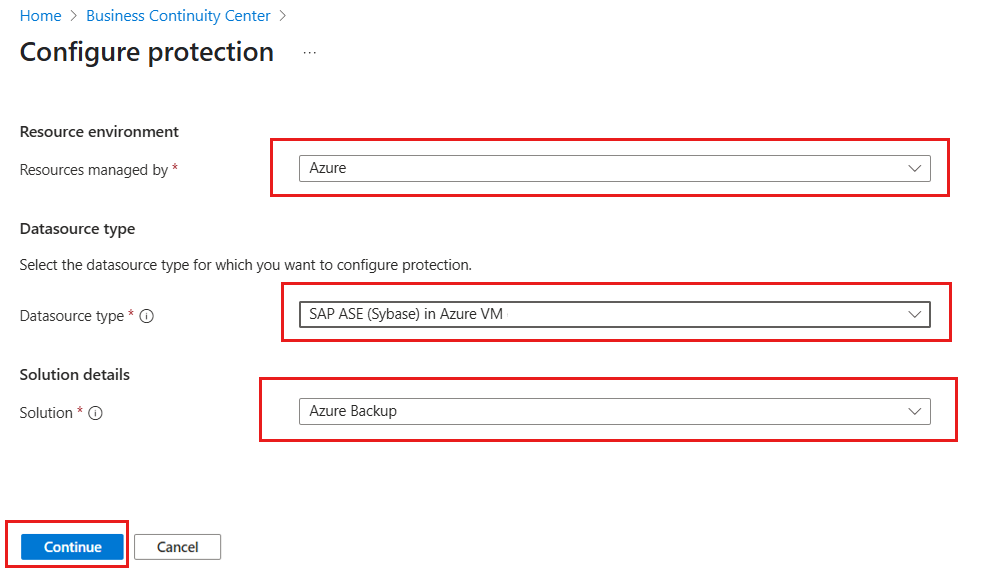Click the chevron arrow on the Azure Backup dropdown
Screen dimensions: 1007x576
914,411
